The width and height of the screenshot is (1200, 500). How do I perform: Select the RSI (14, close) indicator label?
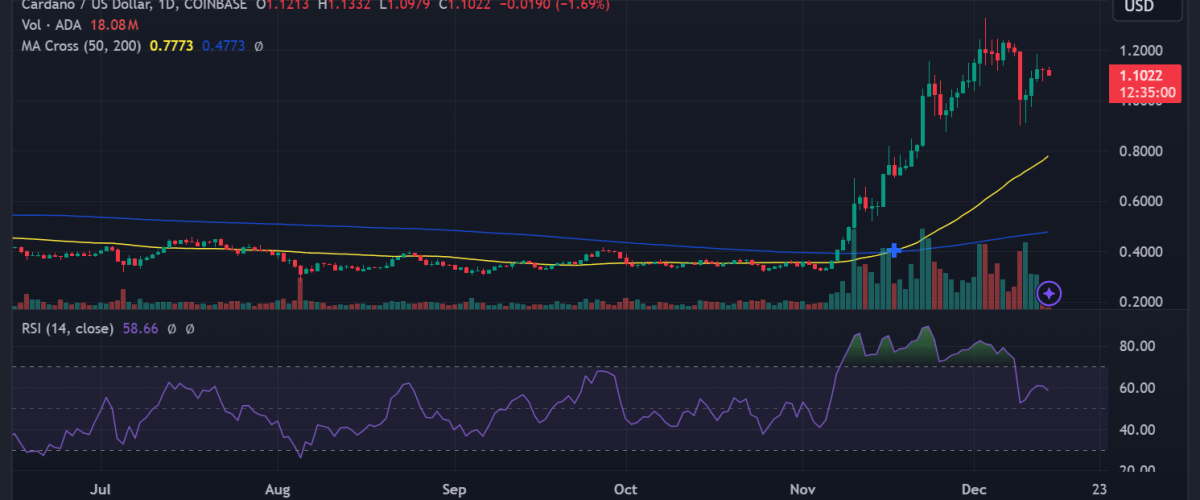click(66, 327)
